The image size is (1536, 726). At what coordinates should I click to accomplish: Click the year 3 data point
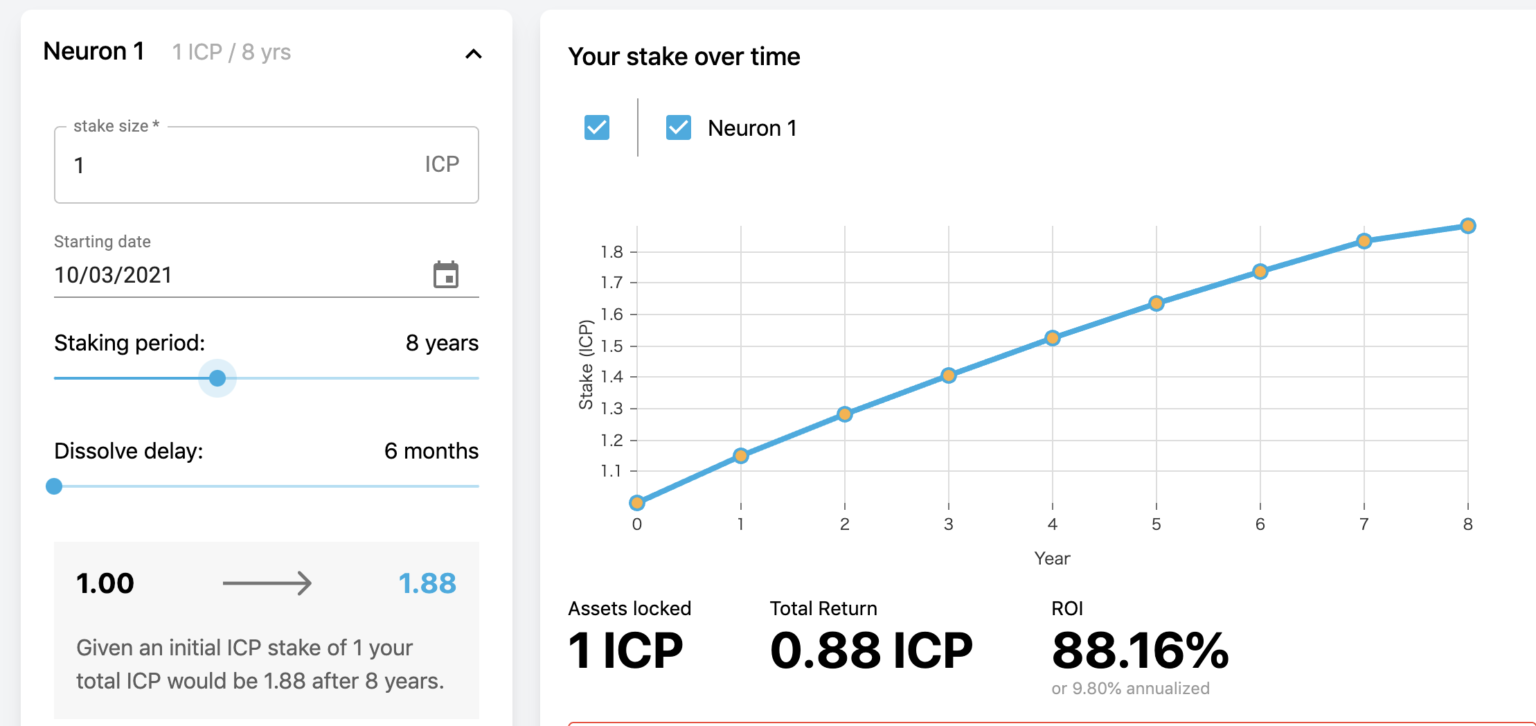click(949, 375)
